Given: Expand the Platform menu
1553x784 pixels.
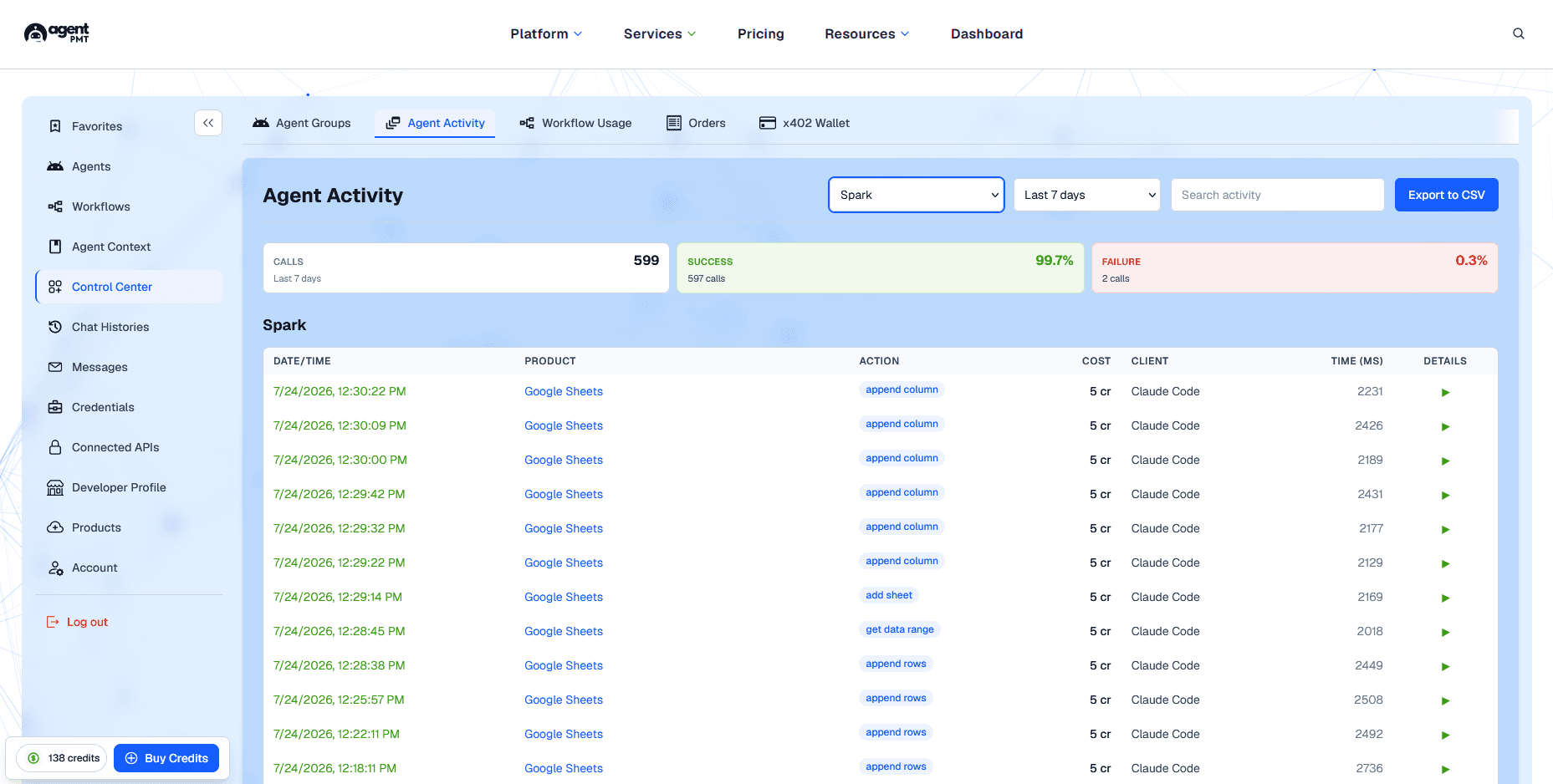Looking at the screenshot, I should click(546, 33).
